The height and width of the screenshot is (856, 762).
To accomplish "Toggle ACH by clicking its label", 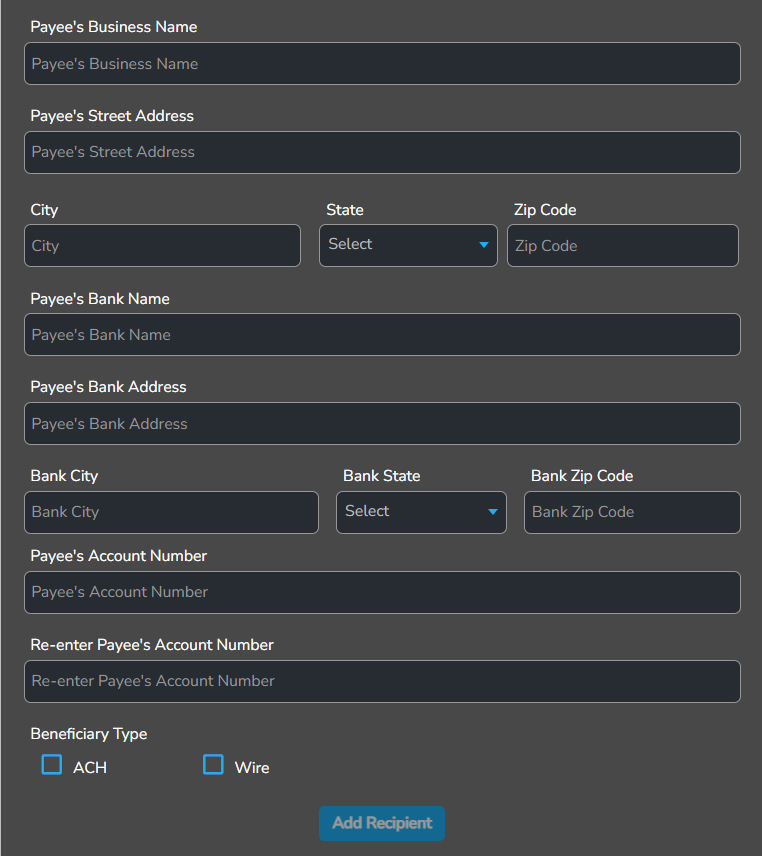I will (85, 767).
